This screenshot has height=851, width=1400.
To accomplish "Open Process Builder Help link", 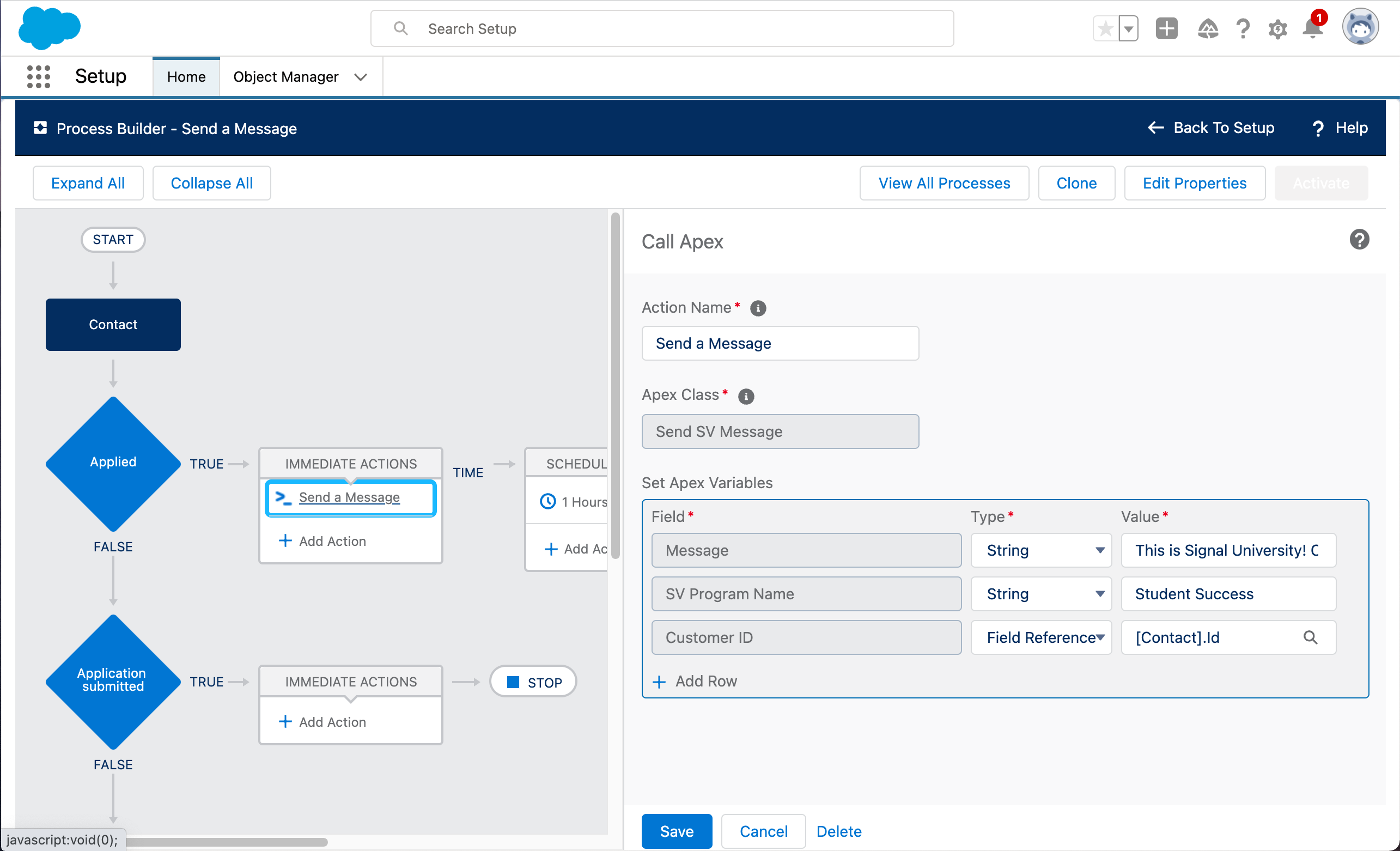I will 1341,128.
